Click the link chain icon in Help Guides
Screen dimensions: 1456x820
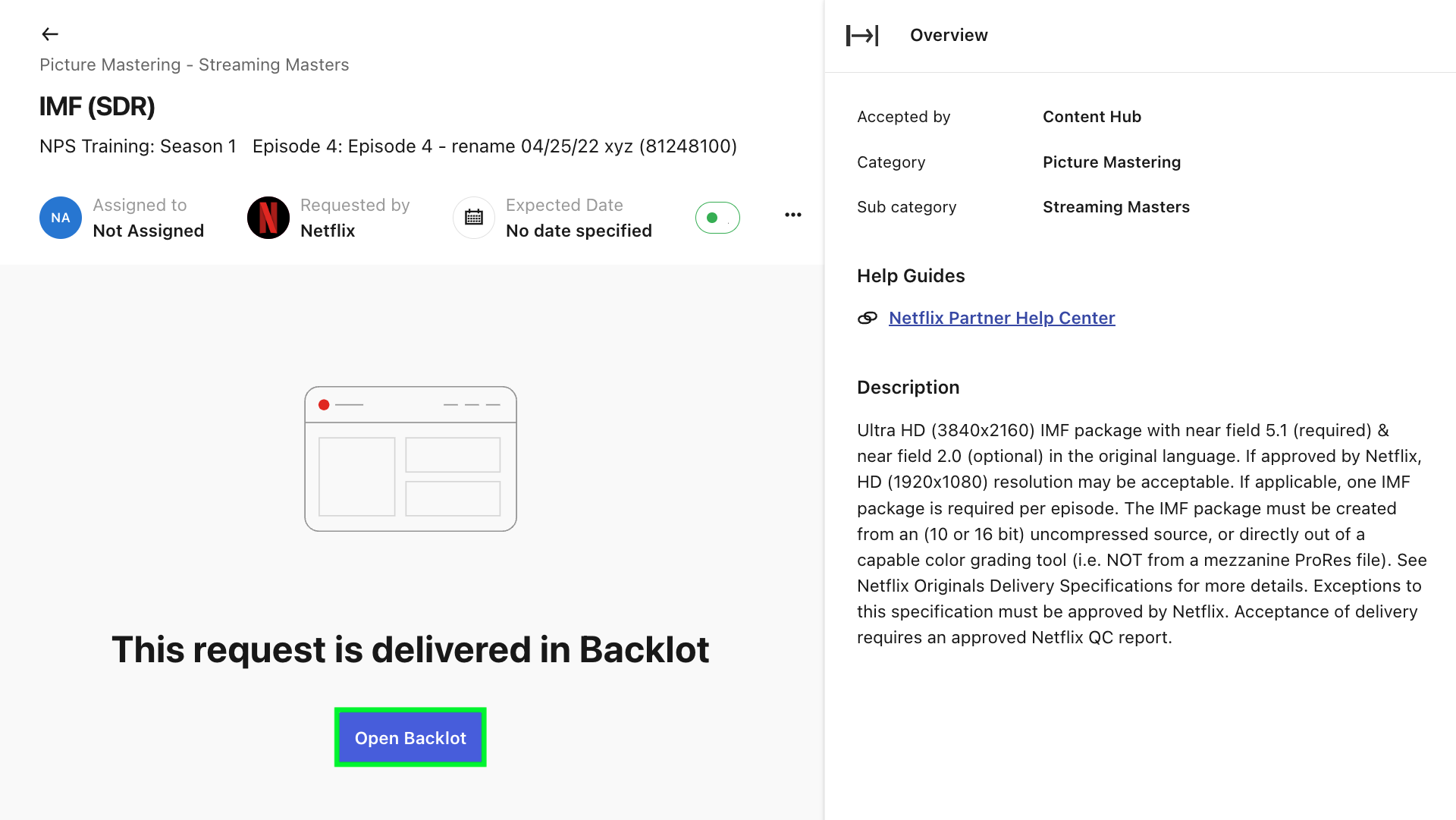[868, 319]
